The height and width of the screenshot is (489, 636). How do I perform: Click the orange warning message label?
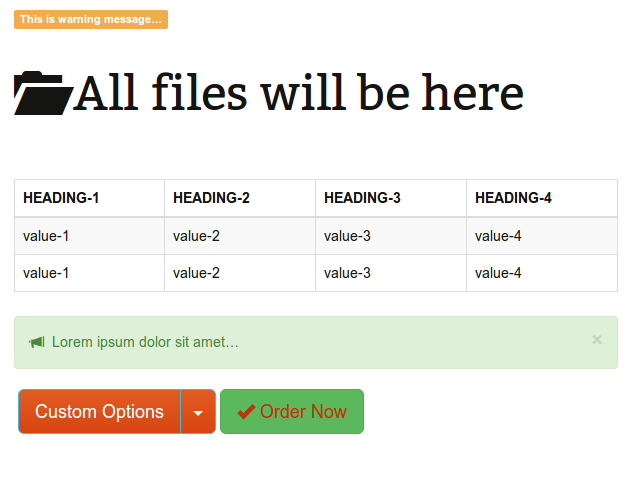pos(91,19)
